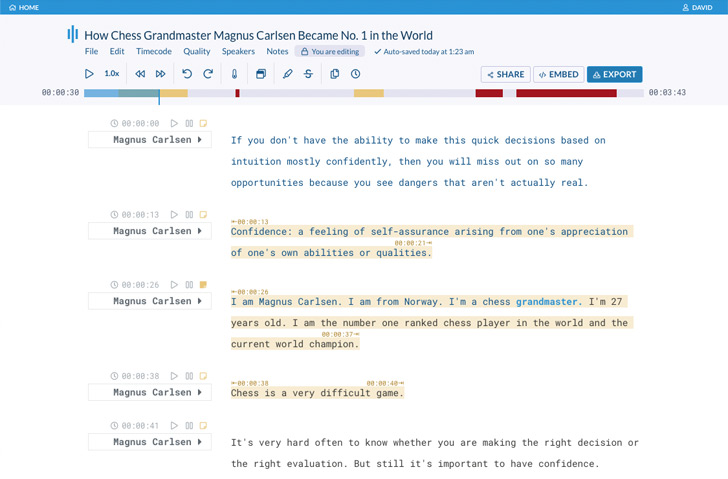728x479 pixels.
Task: Click the timestamp clock icon at 00:00:00
Action: tap(114, 123)
